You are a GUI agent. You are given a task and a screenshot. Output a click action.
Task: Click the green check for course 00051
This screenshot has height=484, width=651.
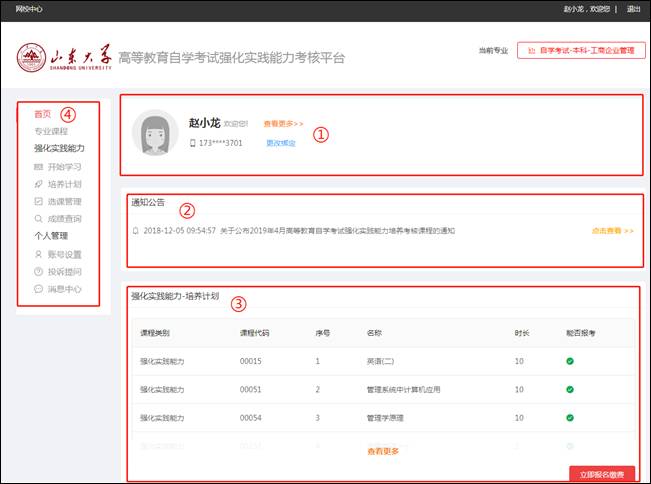pos(569,389)
